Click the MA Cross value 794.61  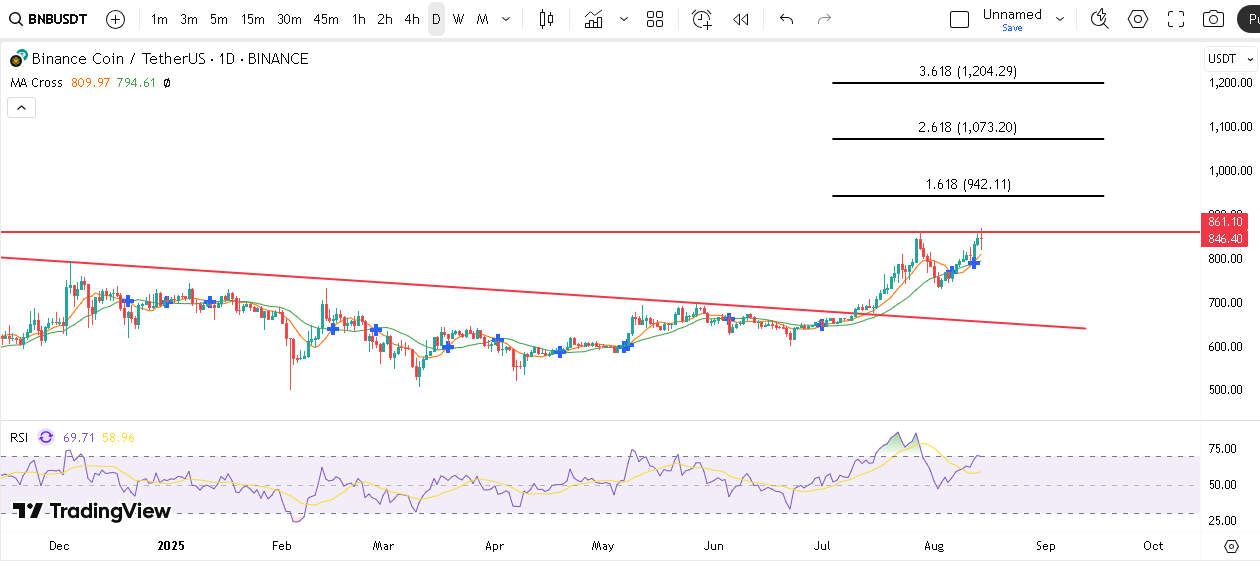135,83
